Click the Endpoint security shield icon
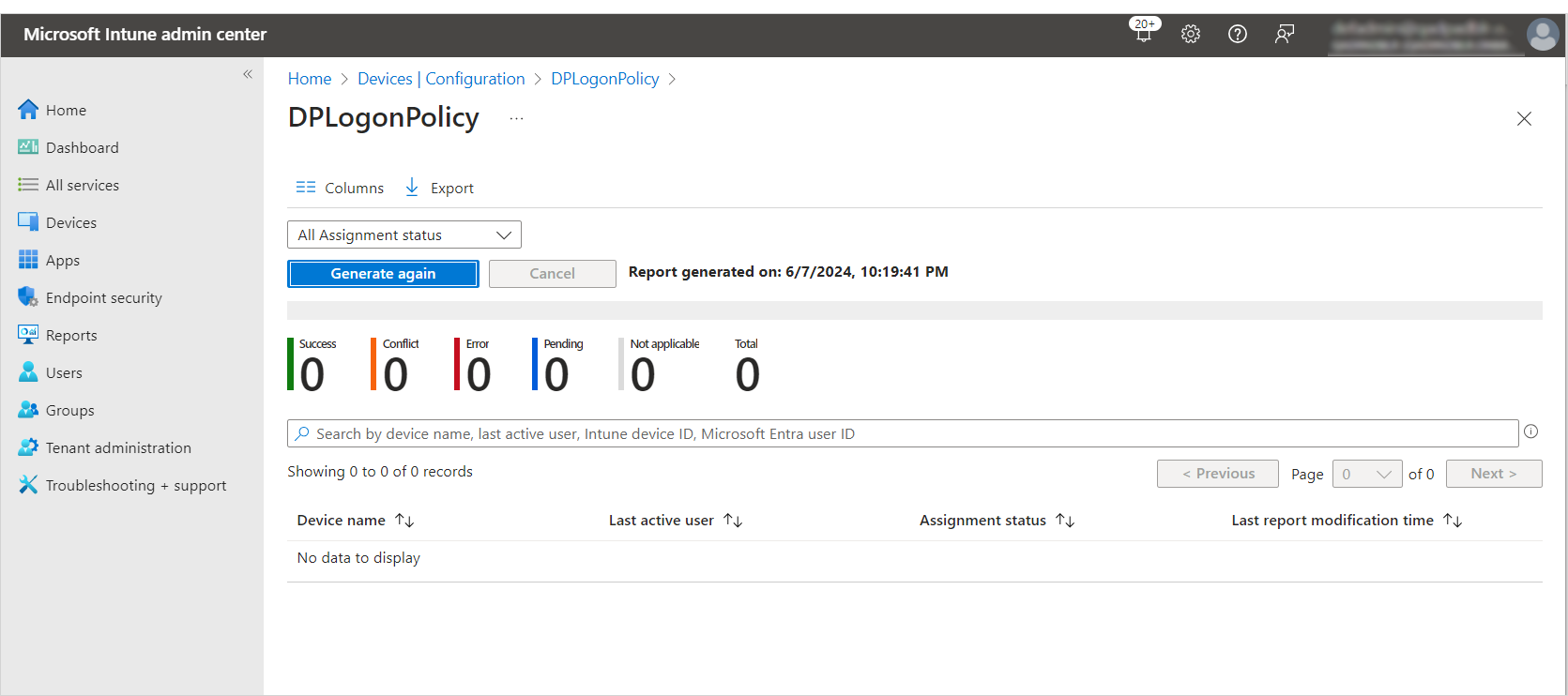This screenshot has height=696, width=1568. pyautogui.click(x=28, y=297)
